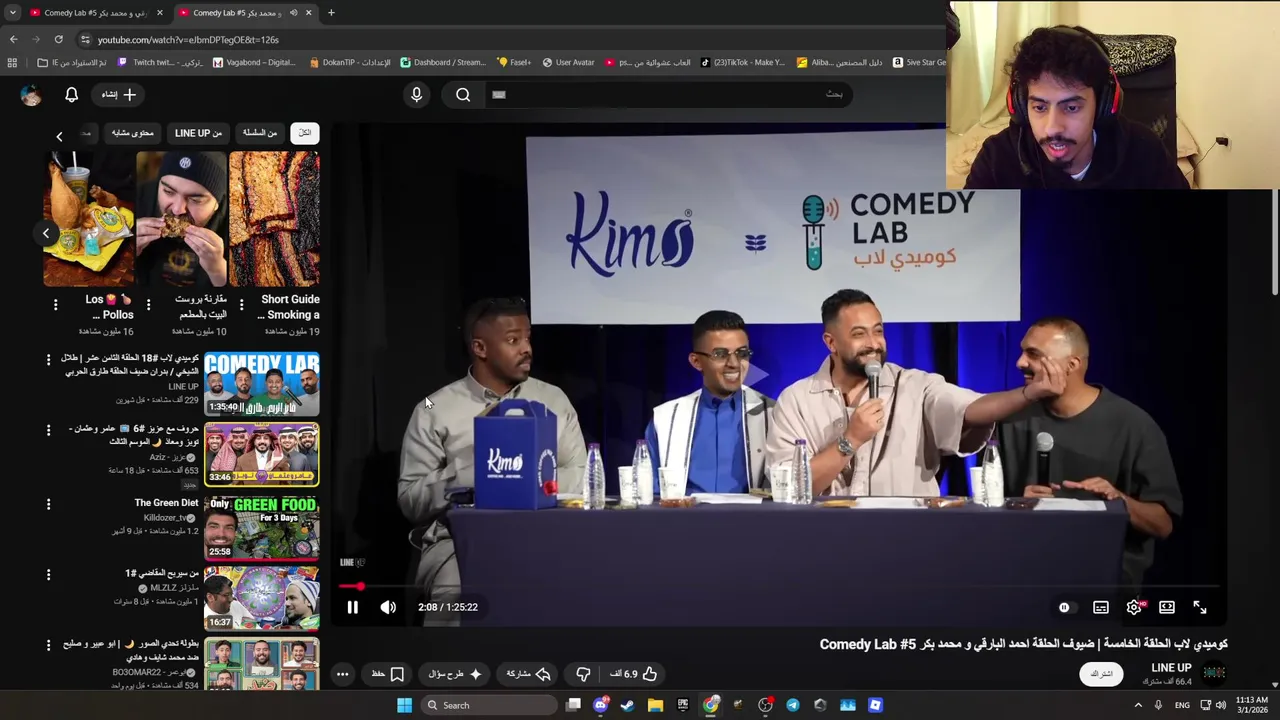This screenshot has width=1280, height=720.
Task: Open options menu for 'The Green Diet'
Action: pyautogui.click(x=48, y=505)
